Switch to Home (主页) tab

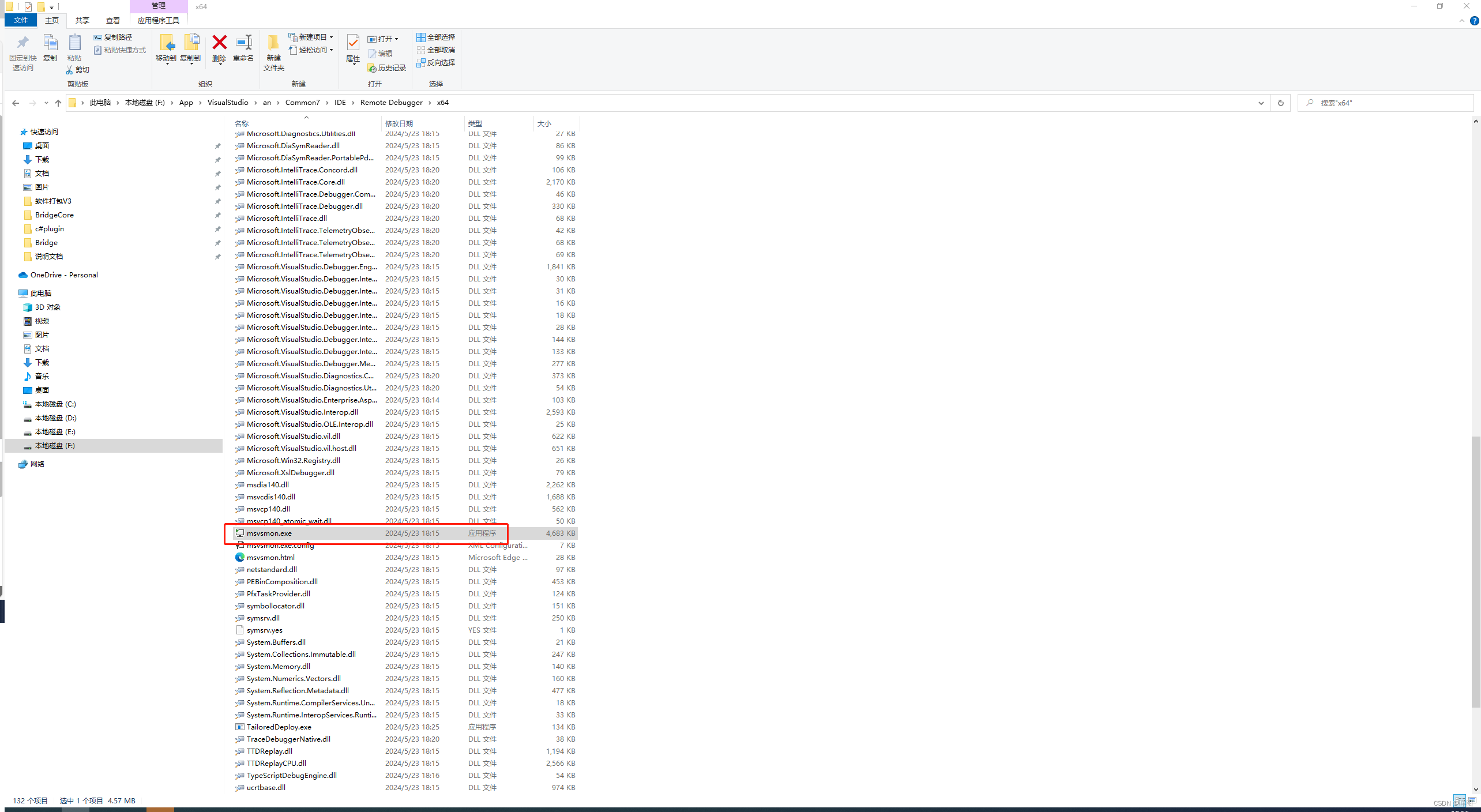tap(52, 20)
